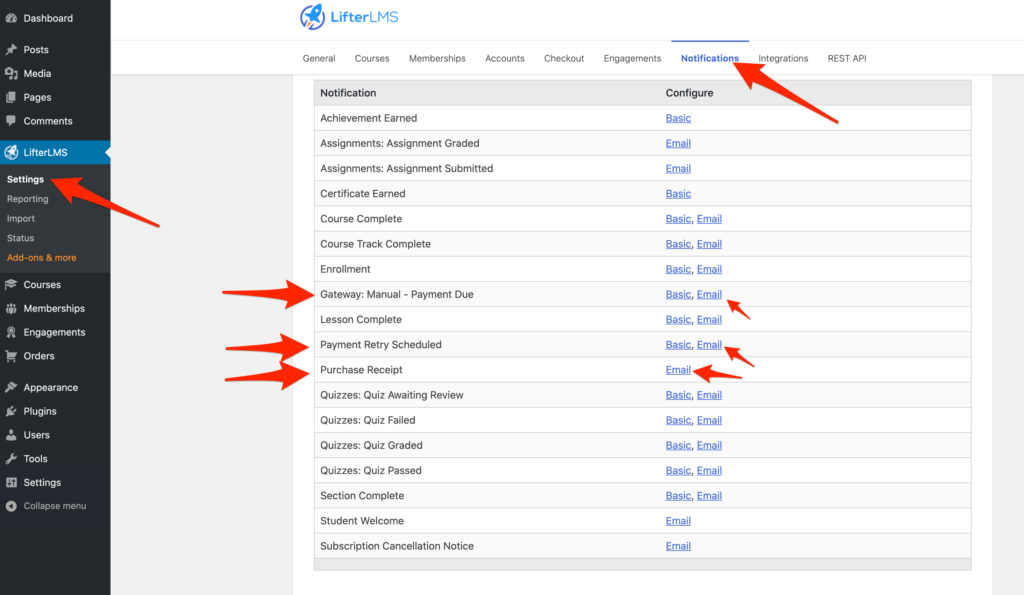Click the Configure column header
The width and height of the screenshot is (1024, 595).
689,93
